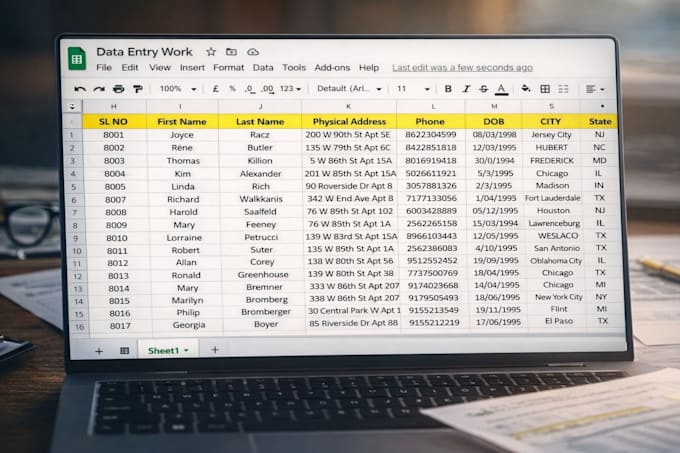680x453 pixels.
Task: Select column L header
Action: click(433, 107)
